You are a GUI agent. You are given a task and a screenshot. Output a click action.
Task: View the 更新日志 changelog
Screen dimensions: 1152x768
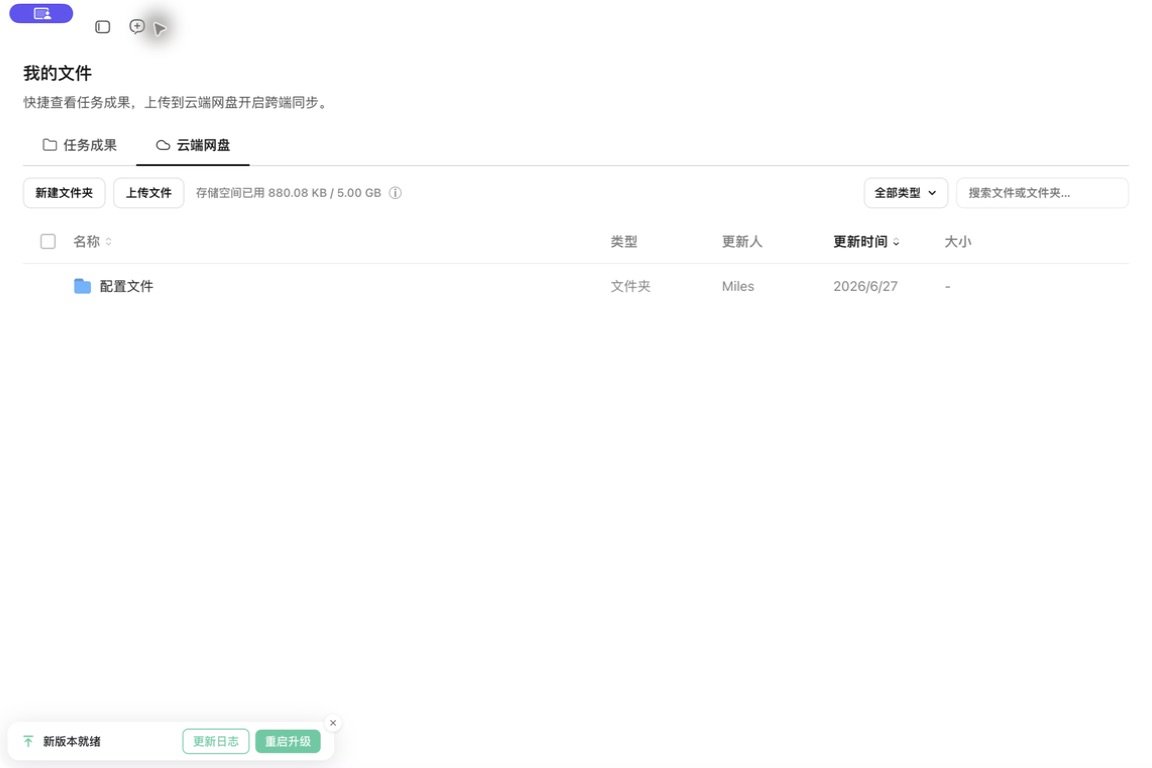[216, 742]
